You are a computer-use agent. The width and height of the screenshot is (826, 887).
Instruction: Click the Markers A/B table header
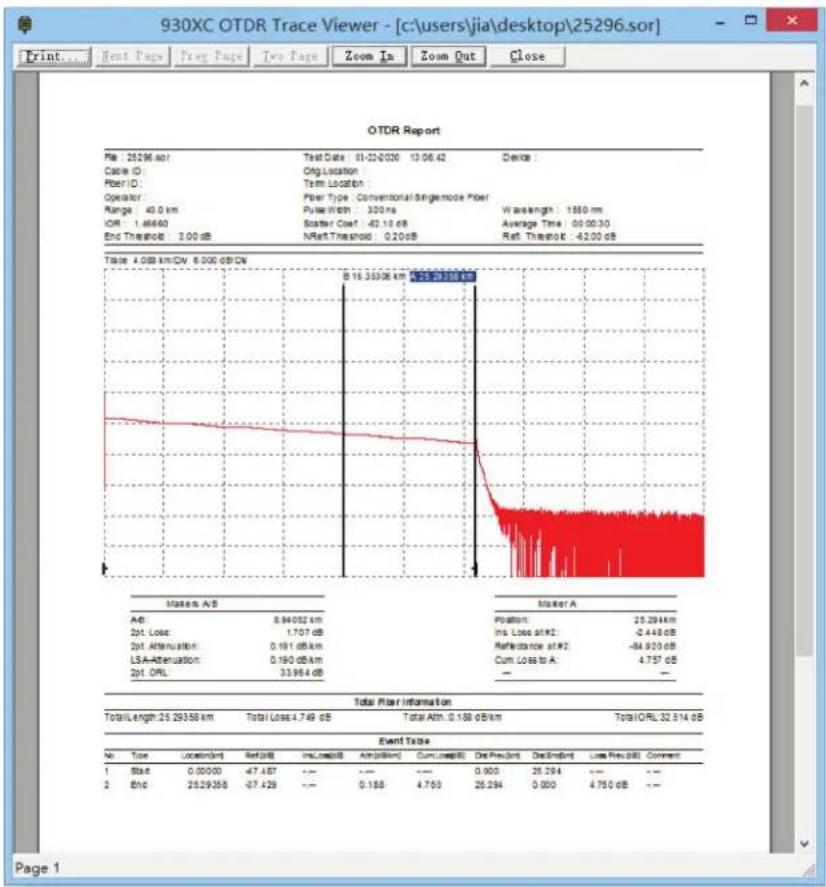coord(191,604)
